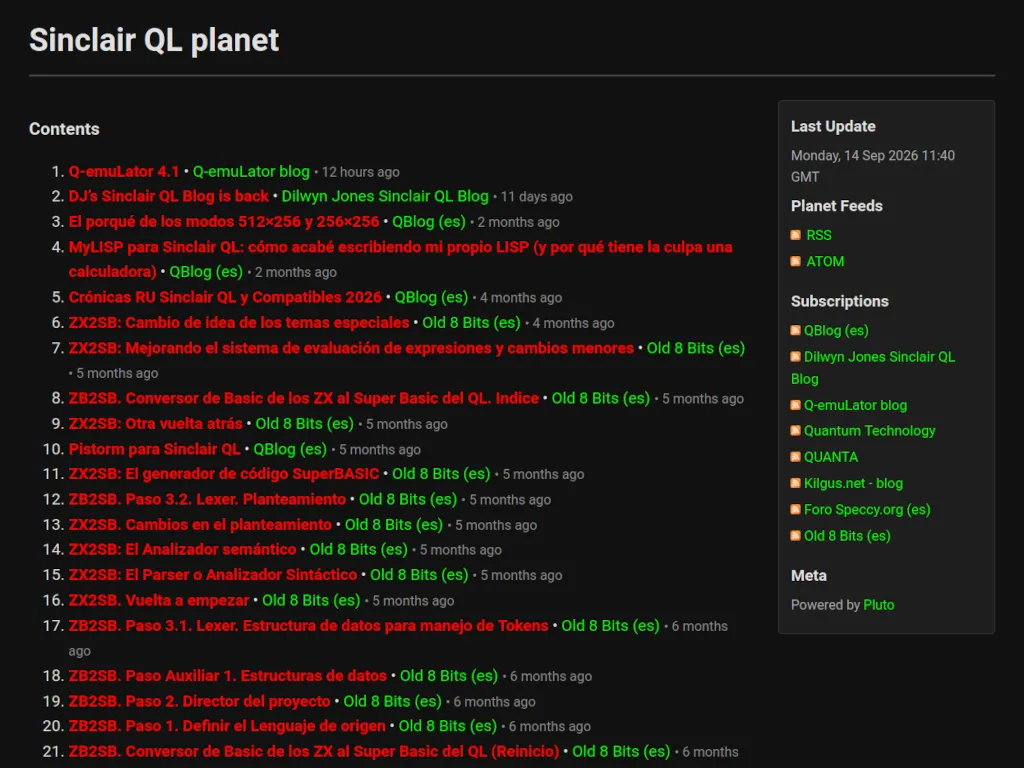Open ZX2SB. Vuelta a empezar
Screen dimensions: 1024x768
159,601
